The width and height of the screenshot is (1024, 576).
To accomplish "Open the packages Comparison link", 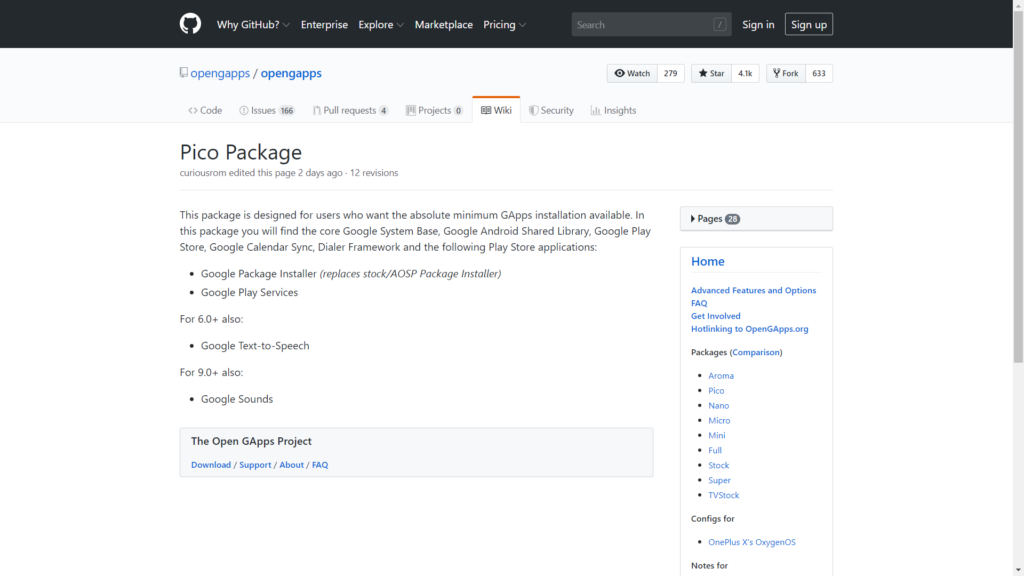I will 756,353.
